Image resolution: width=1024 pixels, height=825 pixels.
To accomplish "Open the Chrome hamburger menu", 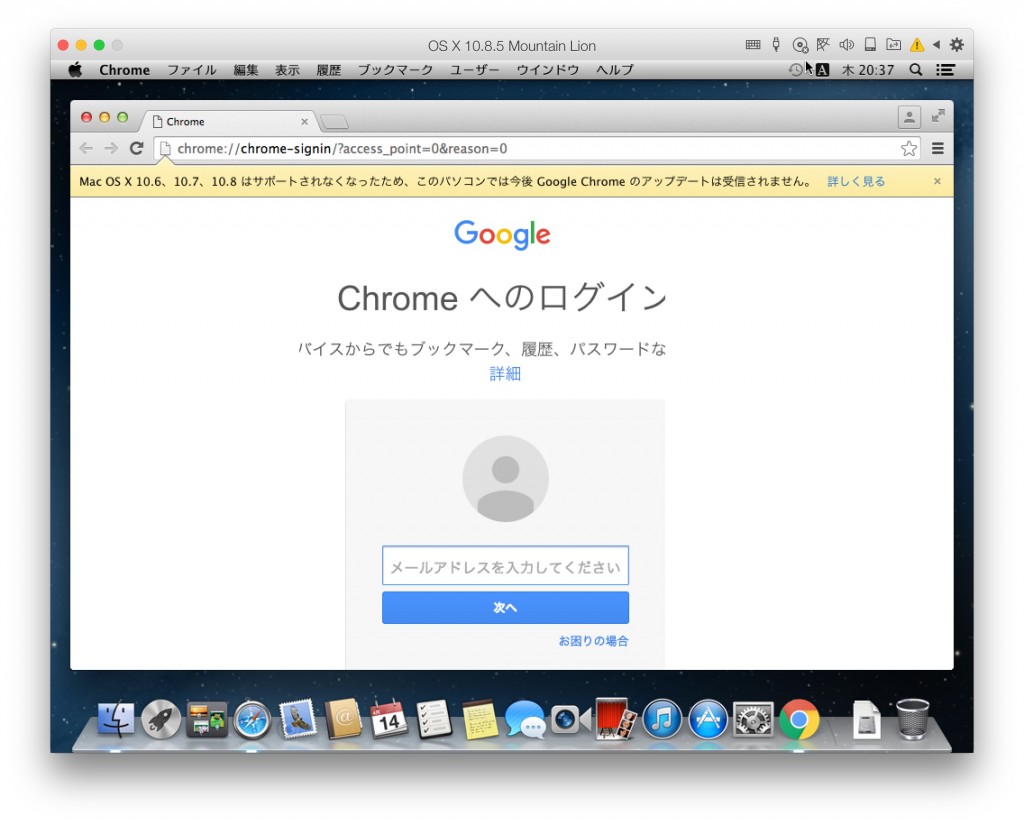I will [938, 148].
